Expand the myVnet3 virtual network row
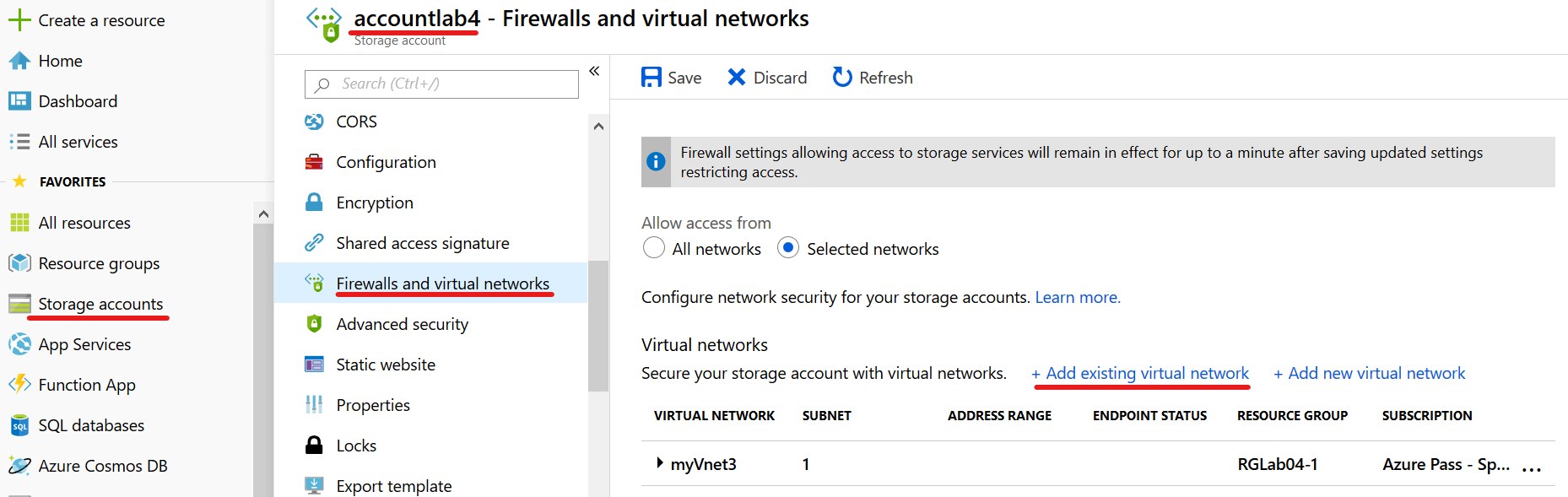Viewport: 1568px width, 497px height. click(660, 463)
